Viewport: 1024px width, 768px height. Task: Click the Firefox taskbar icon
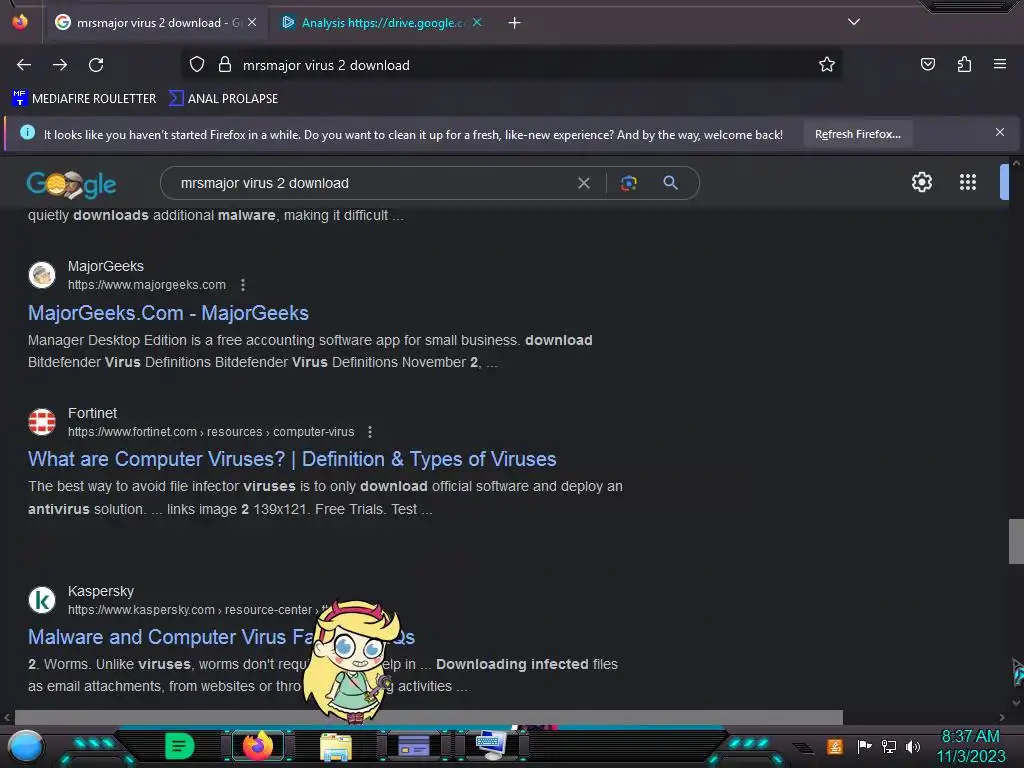[x=257, y=746]
